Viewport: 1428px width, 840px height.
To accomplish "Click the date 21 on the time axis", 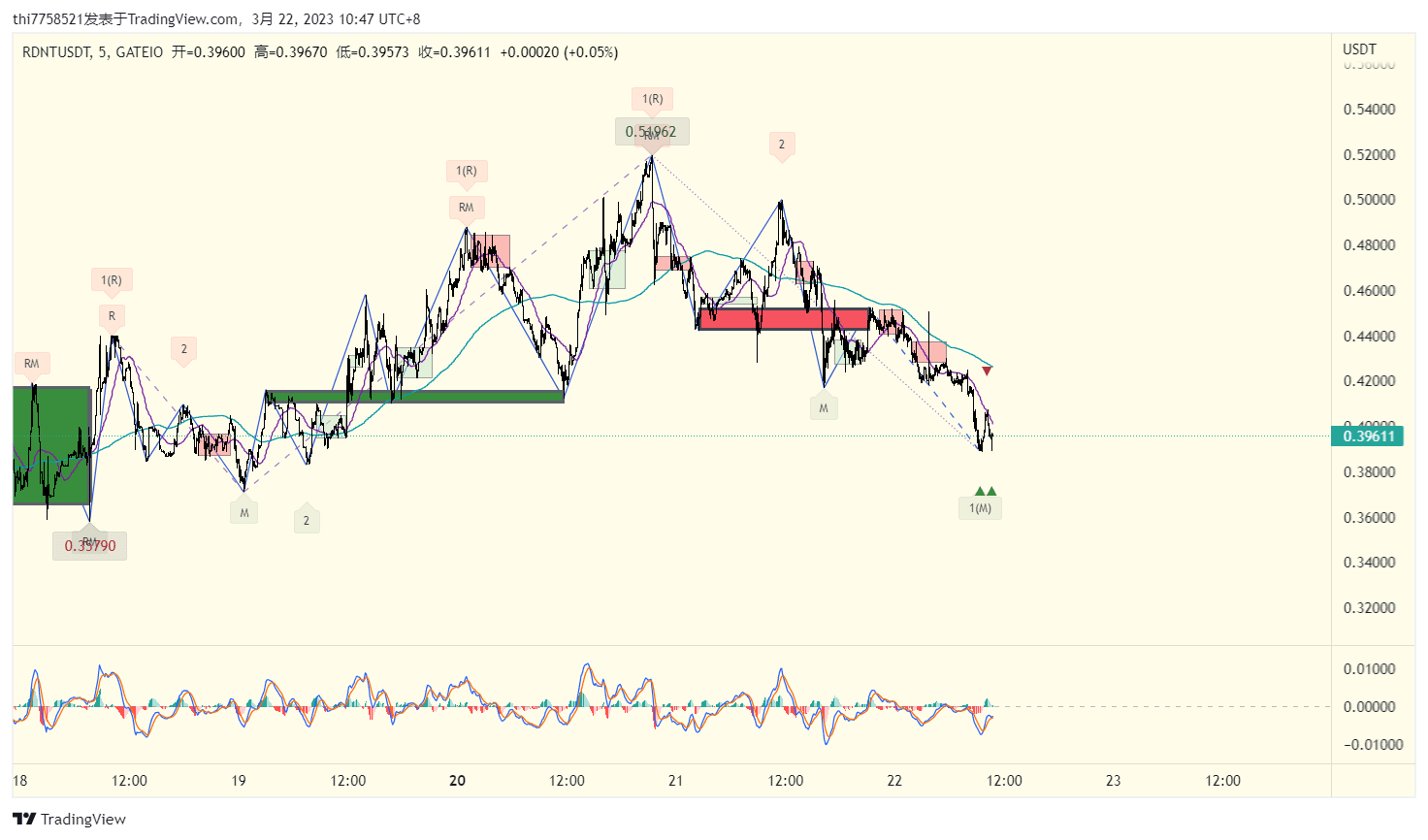I will [x=676, y=781].
